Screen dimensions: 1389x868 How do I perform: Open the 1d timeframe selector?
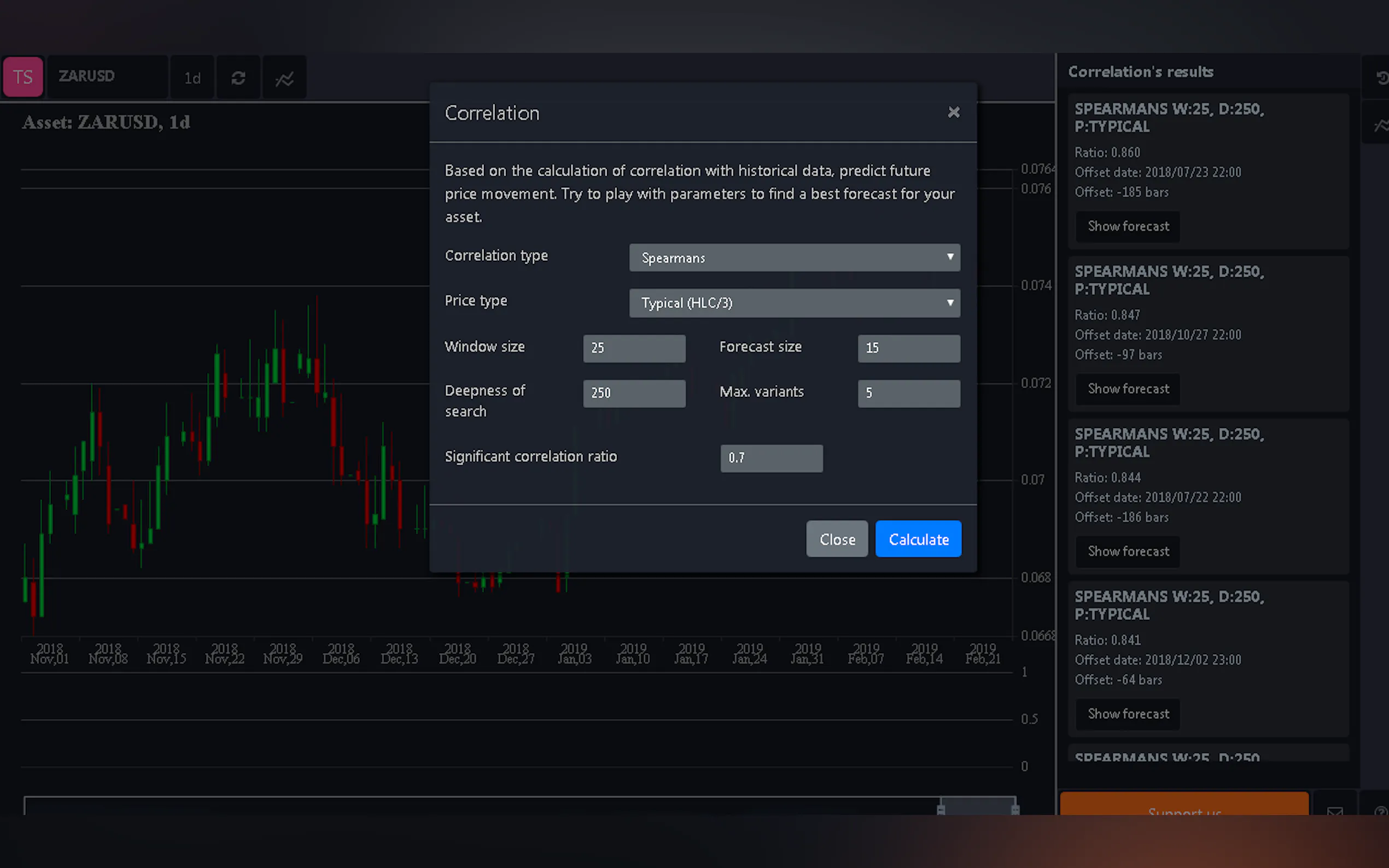click(192, 78)
